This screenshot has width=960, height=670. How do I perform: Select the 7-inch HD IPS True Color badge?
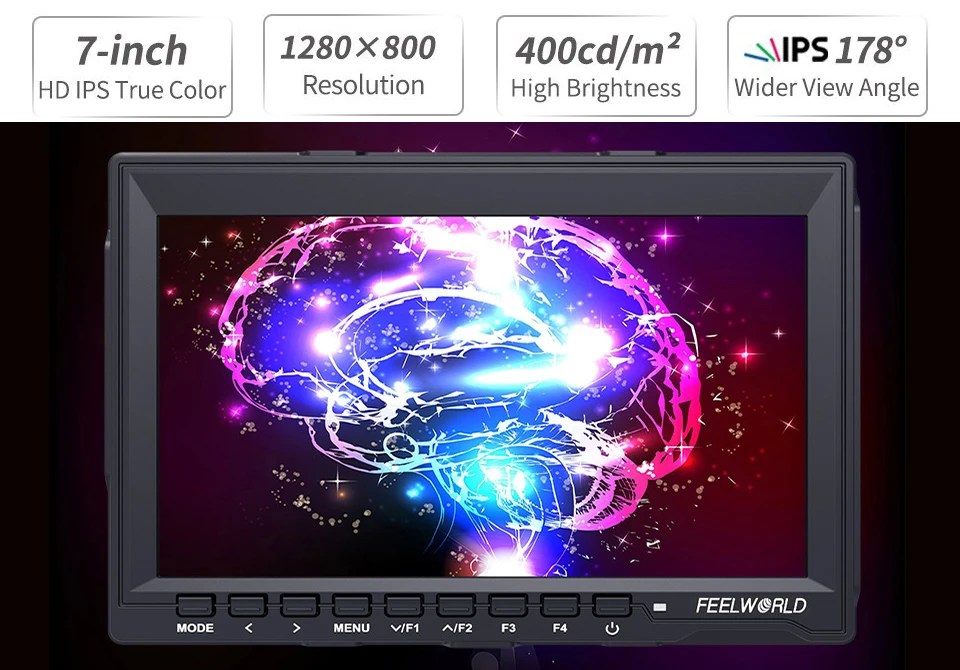[x=132, y=67]
